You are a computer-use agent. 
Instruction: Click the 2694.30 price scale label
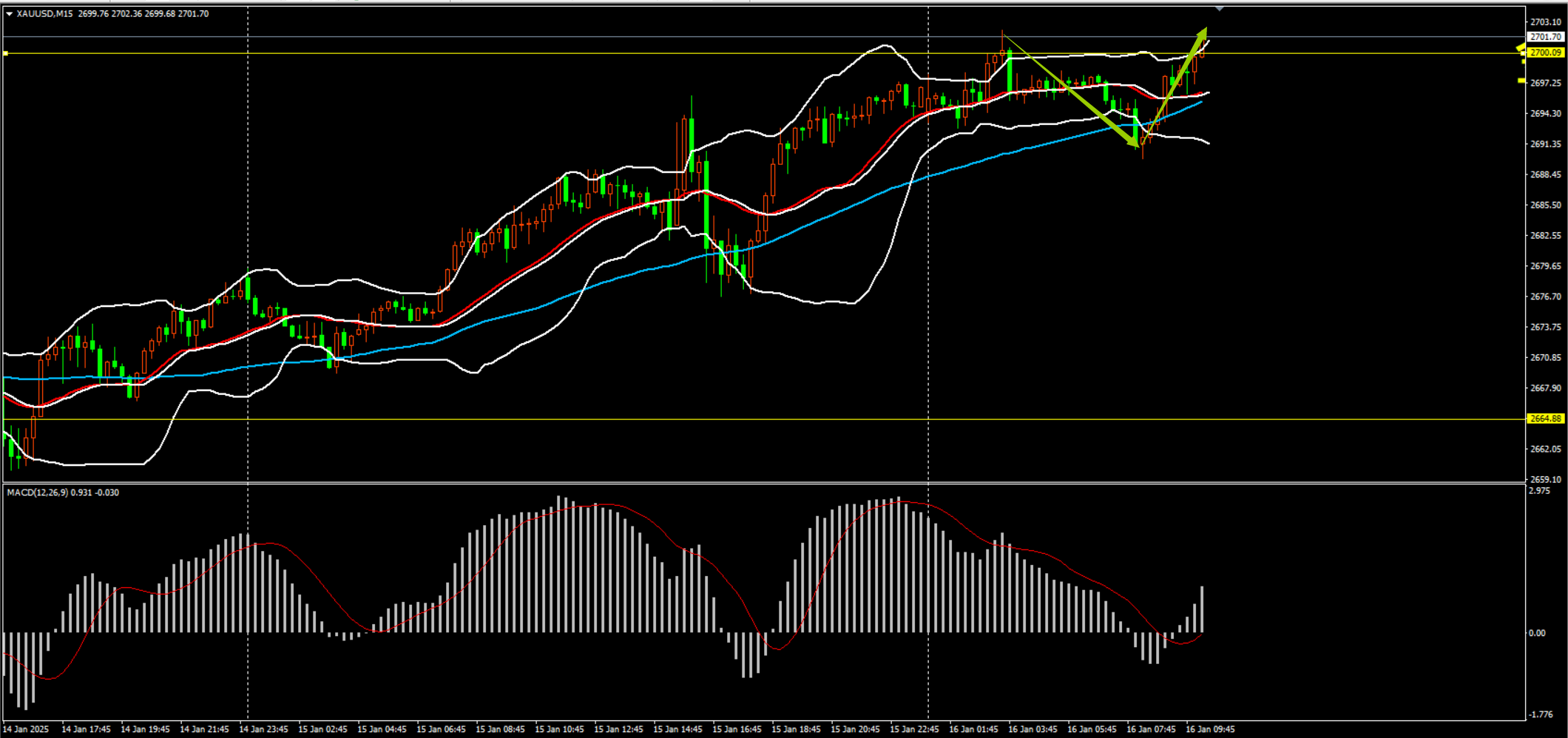click(1546, 113)
